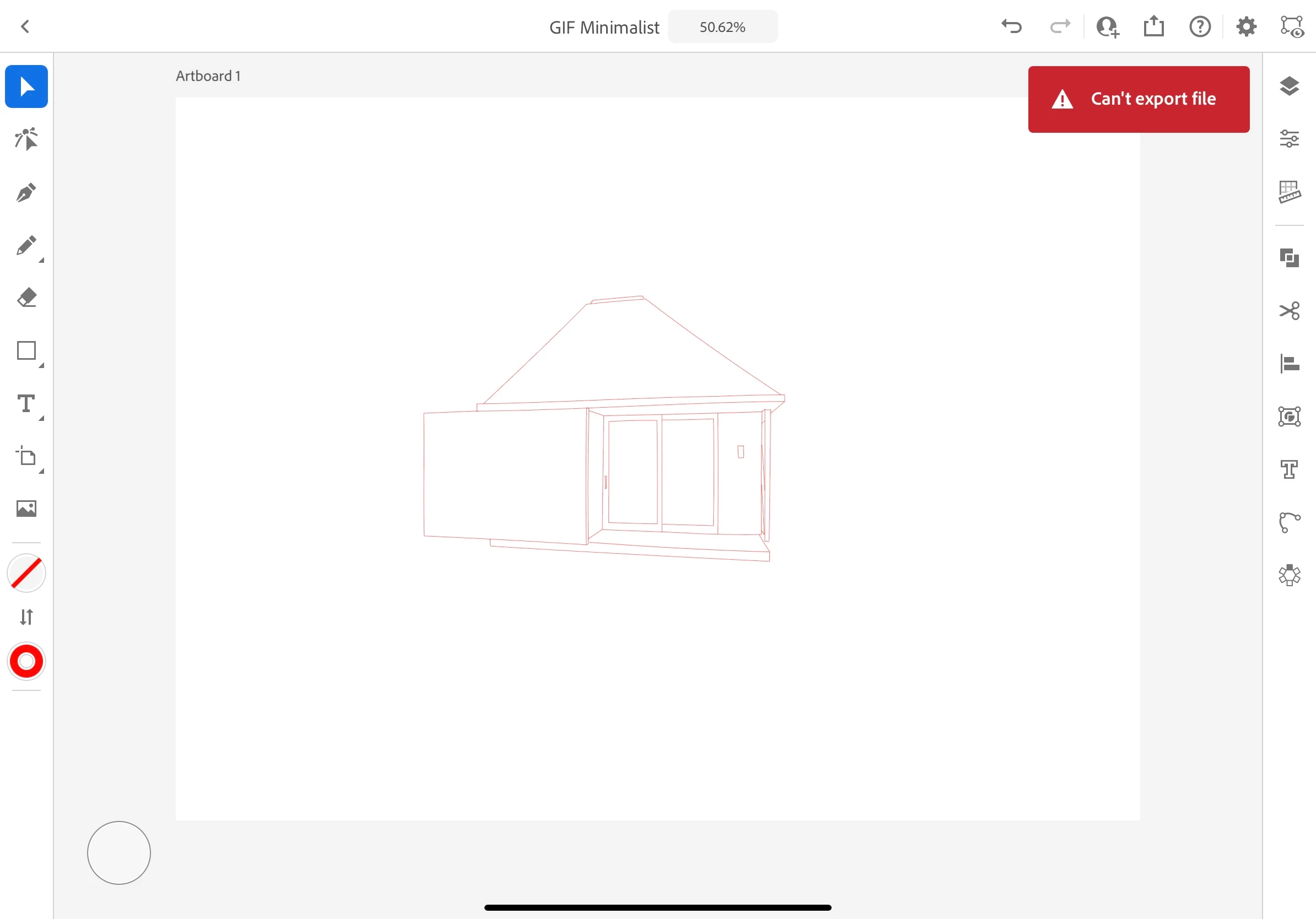Toggle the view mode eye icon

1292,26
